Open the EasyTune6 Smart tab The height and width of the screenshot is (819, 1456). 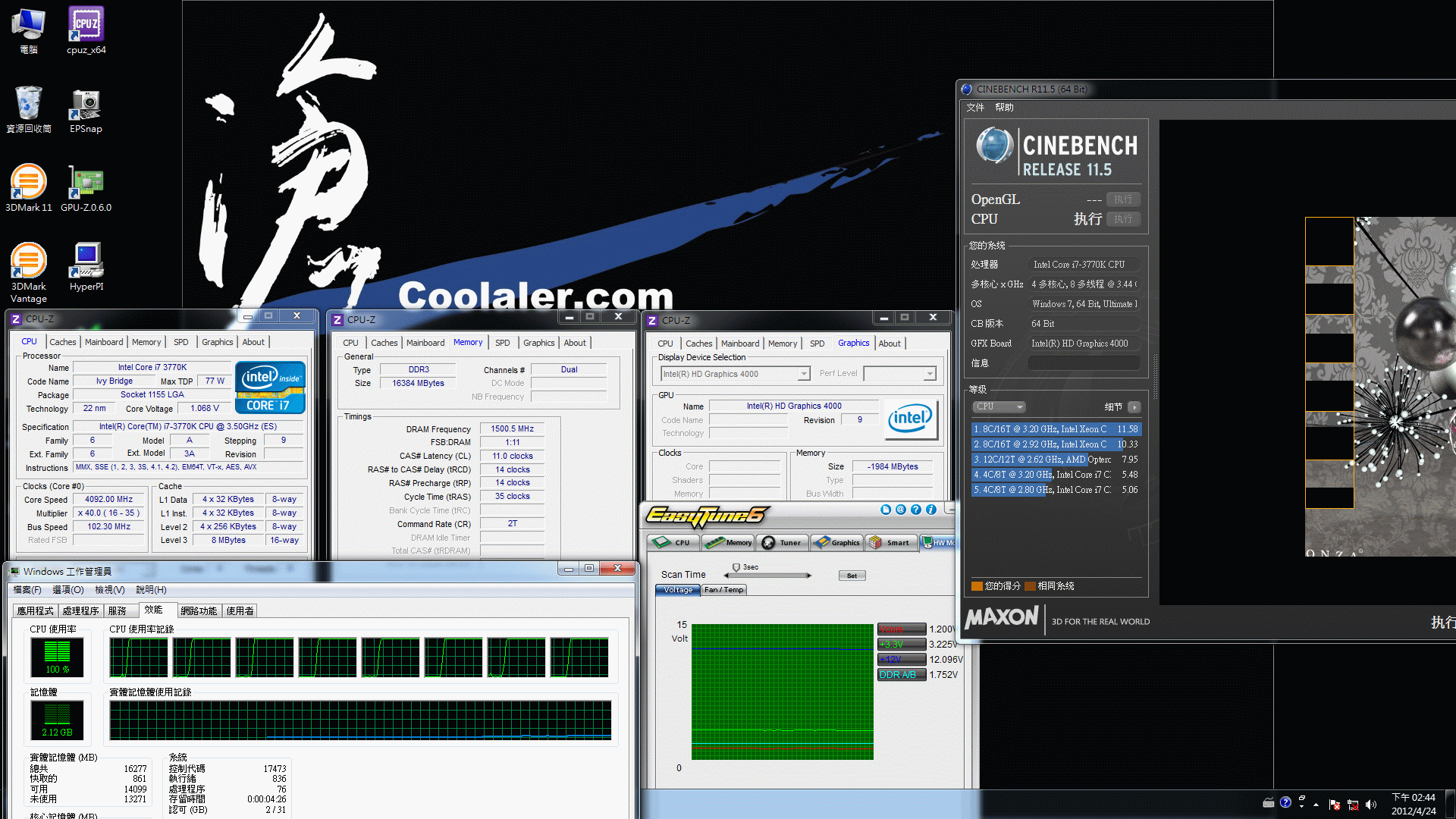point(890,542)
